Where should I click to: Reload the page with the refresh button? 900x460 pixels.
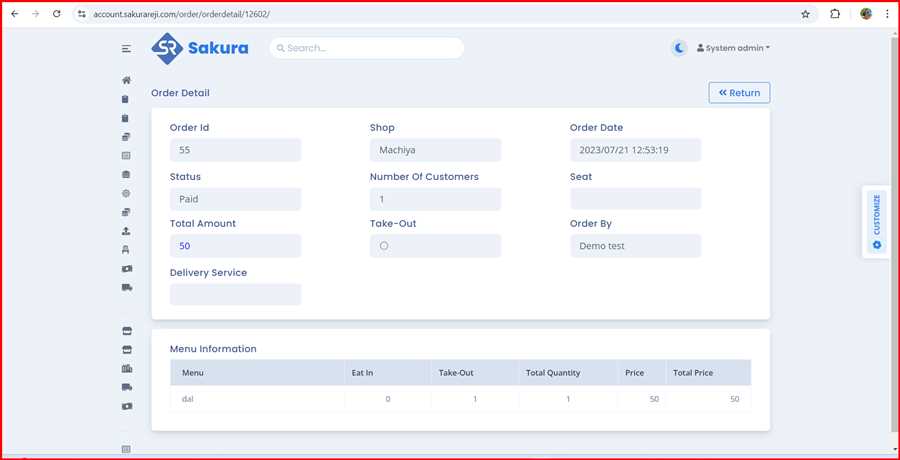56,14
